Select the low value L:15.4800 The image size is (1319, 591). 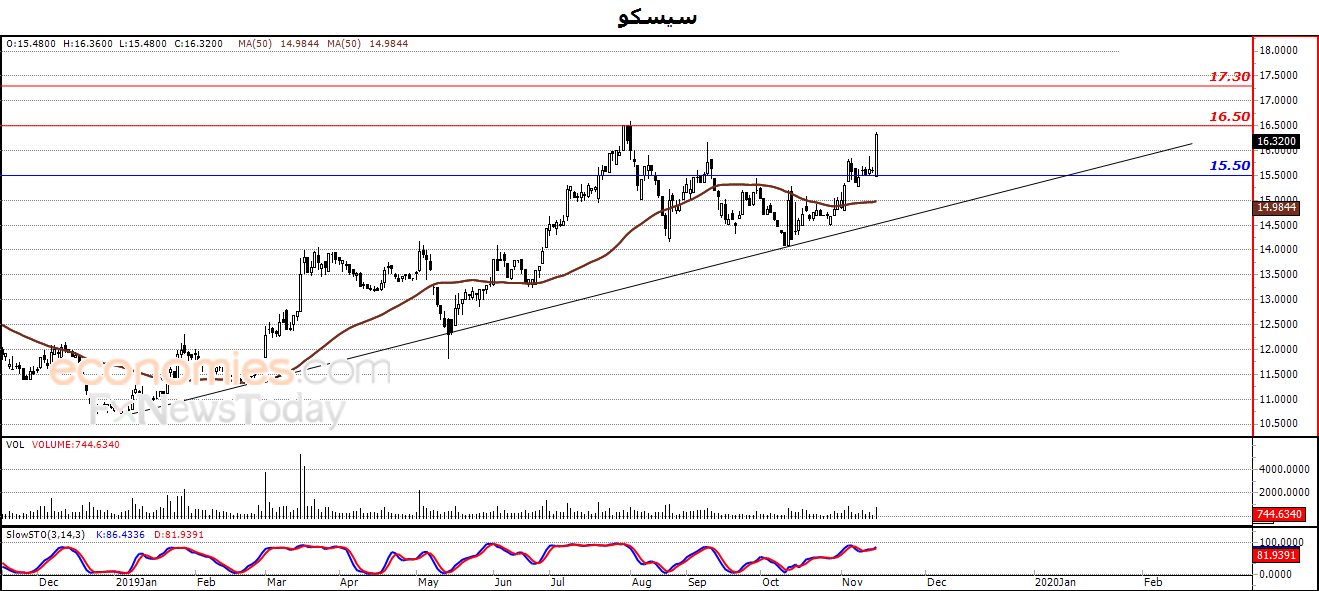tap(143, 44)
